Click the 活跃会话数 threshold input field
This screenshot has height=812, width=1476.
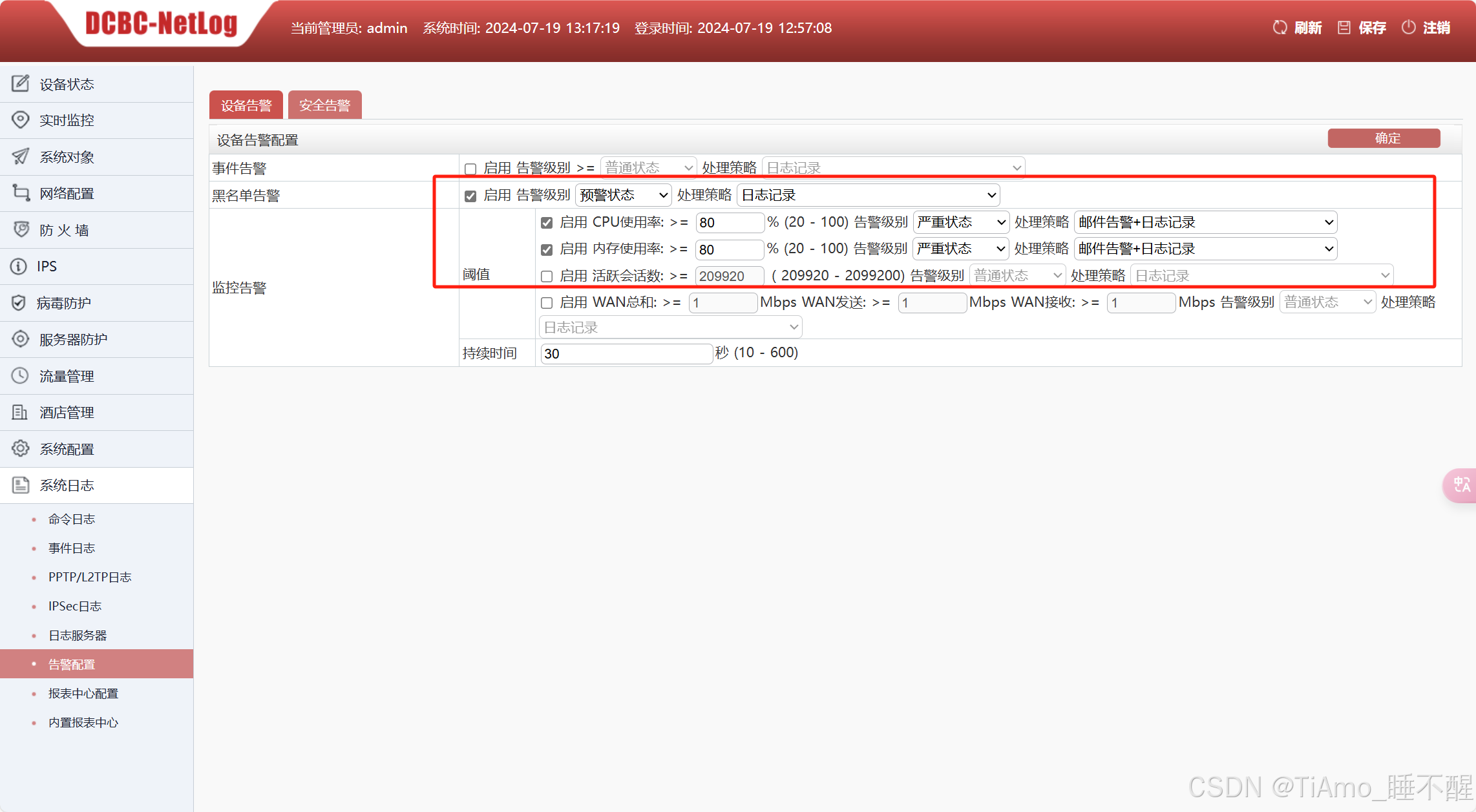click(730, 276)
